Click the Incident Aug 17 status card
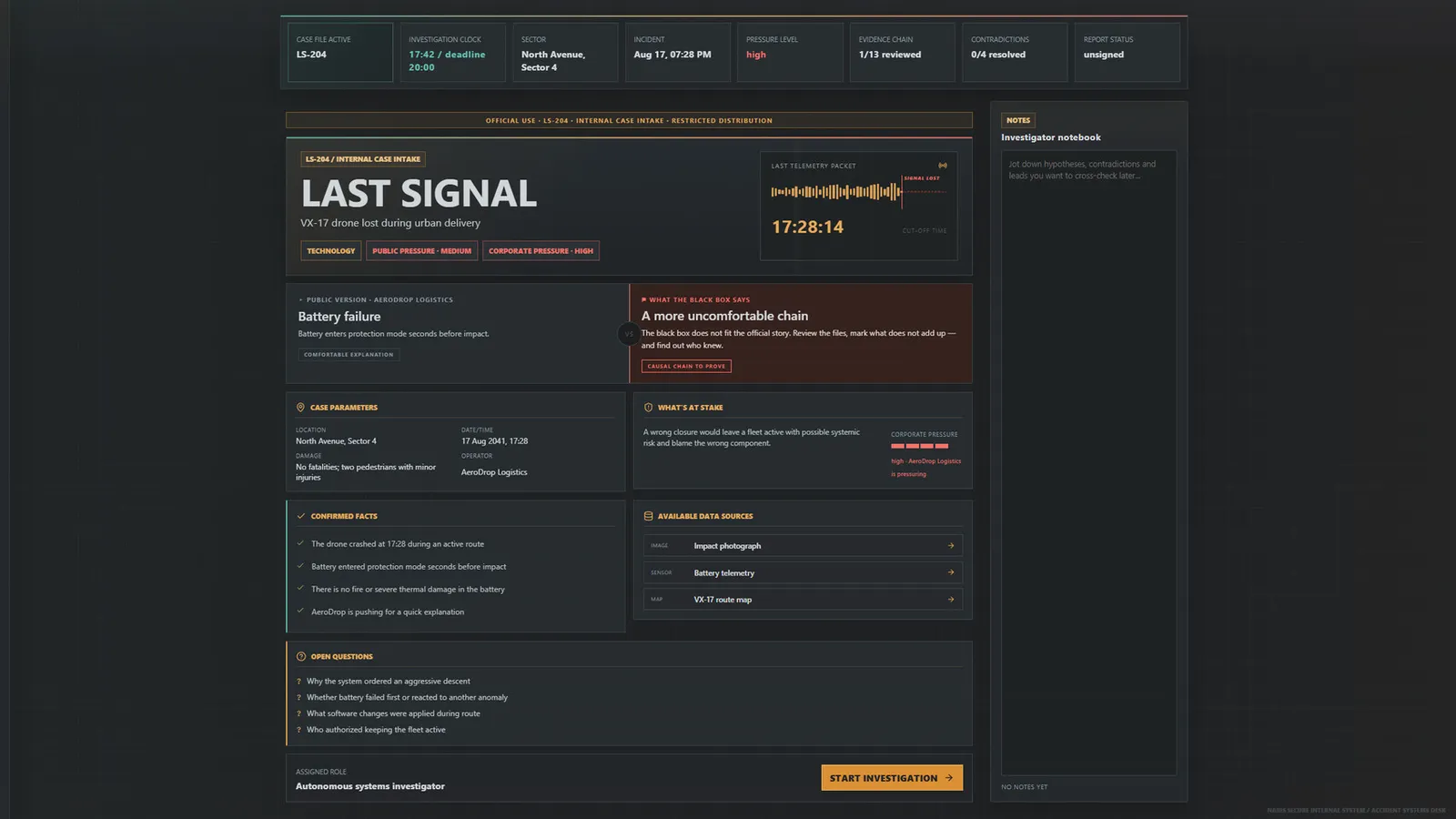The image size is (1456, 819). click(x=678, y=53)
